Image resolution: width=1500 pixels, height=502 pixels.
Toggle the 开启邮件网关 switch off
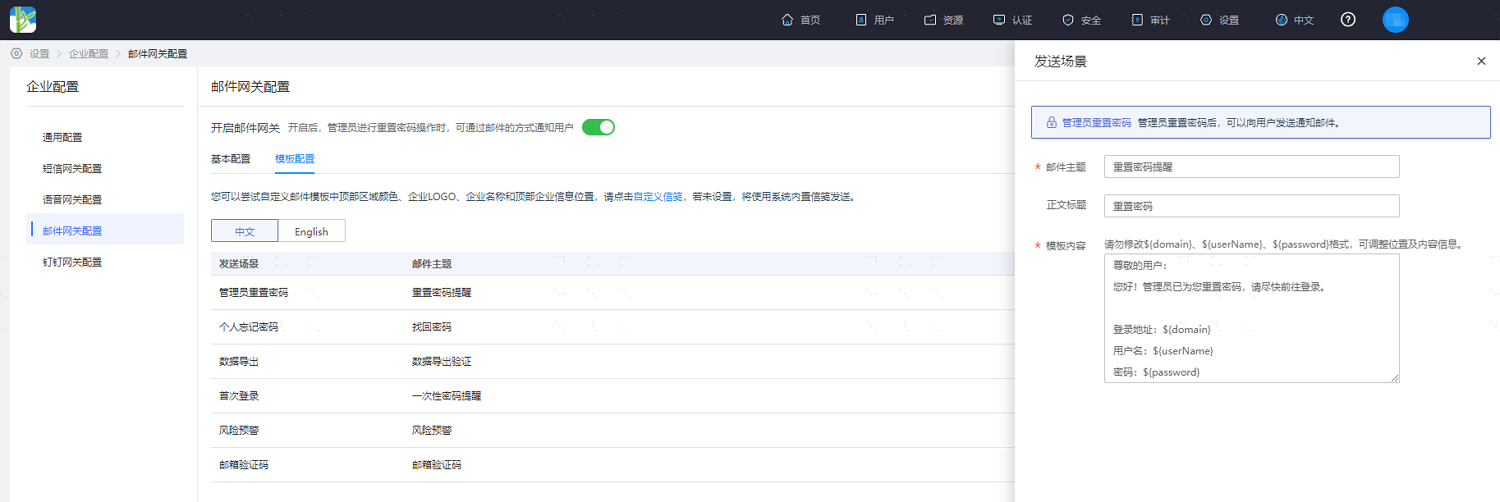[598, 127]
